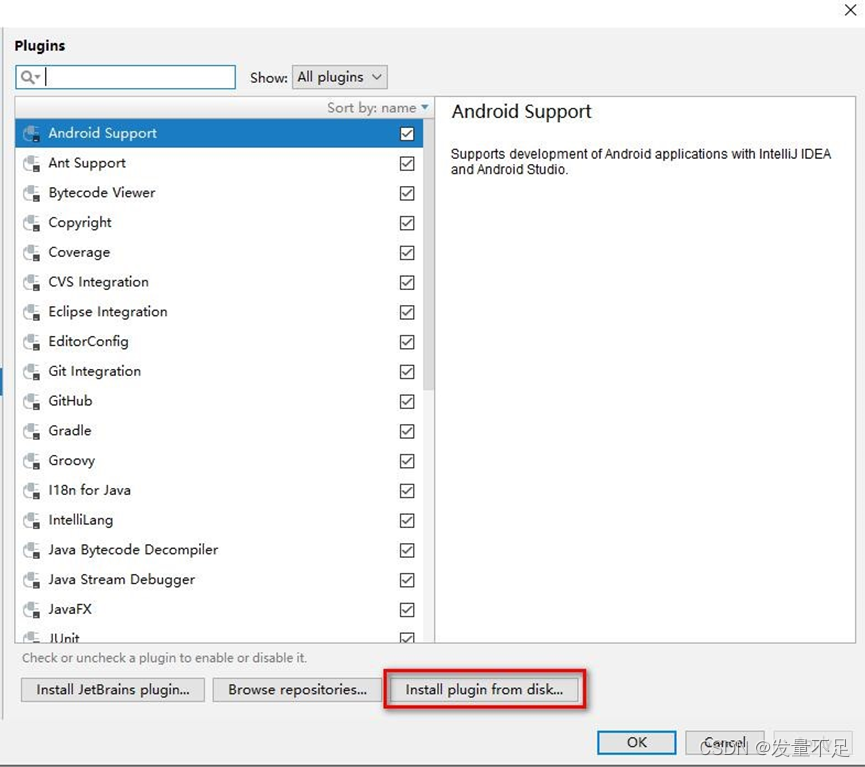Click the Eclipse Integration plugin icon
Image resolution: width=865 pixels, height=767 pixels.
pyautogui.click(x=31, y=312)
